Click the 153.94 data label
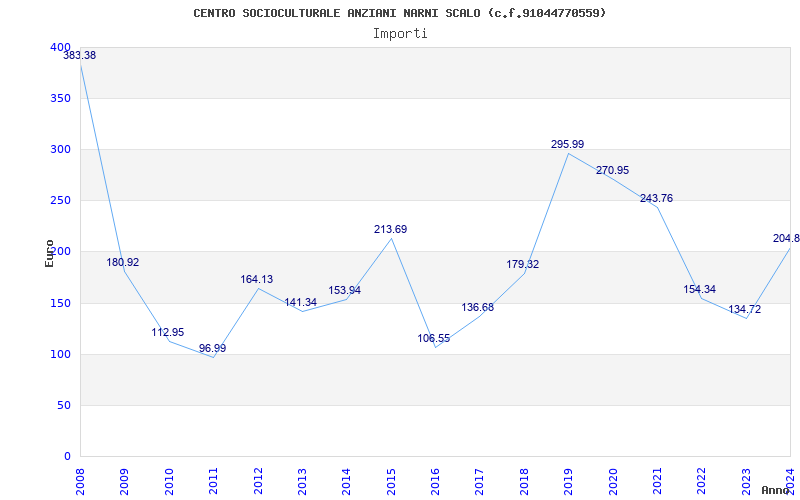Screen dimensions: 800x500 344,290
